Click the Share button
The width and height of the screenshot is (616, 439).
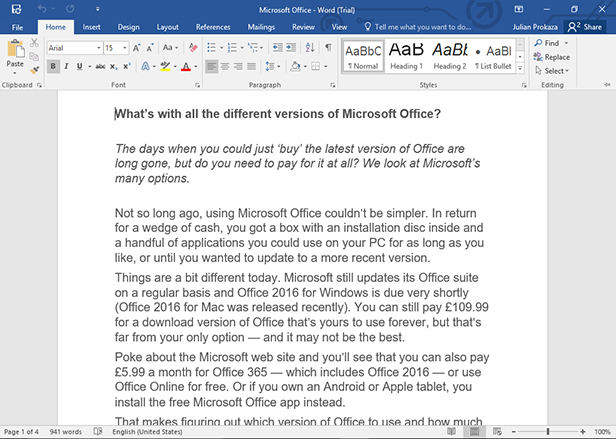585,27
